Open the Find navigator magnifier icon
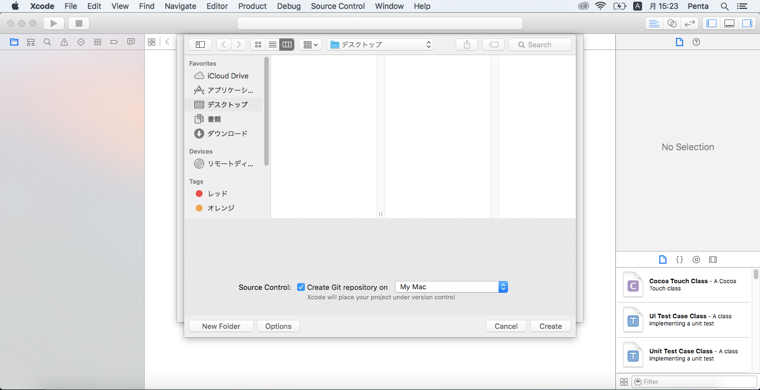760x390 pixels. click(x=48, y=42)
